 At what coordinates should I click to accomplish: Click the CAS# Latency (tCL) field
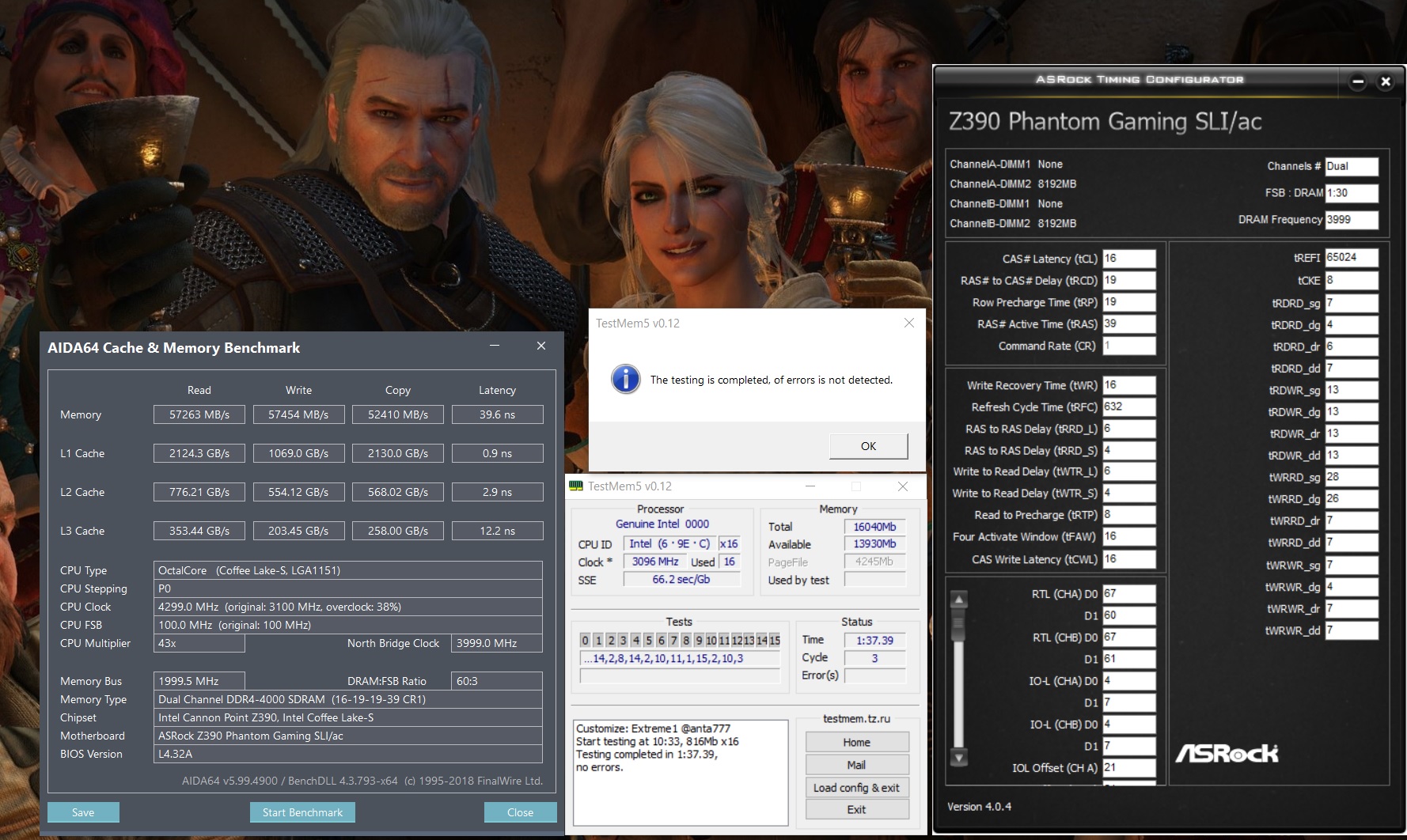click(1129, 259)
